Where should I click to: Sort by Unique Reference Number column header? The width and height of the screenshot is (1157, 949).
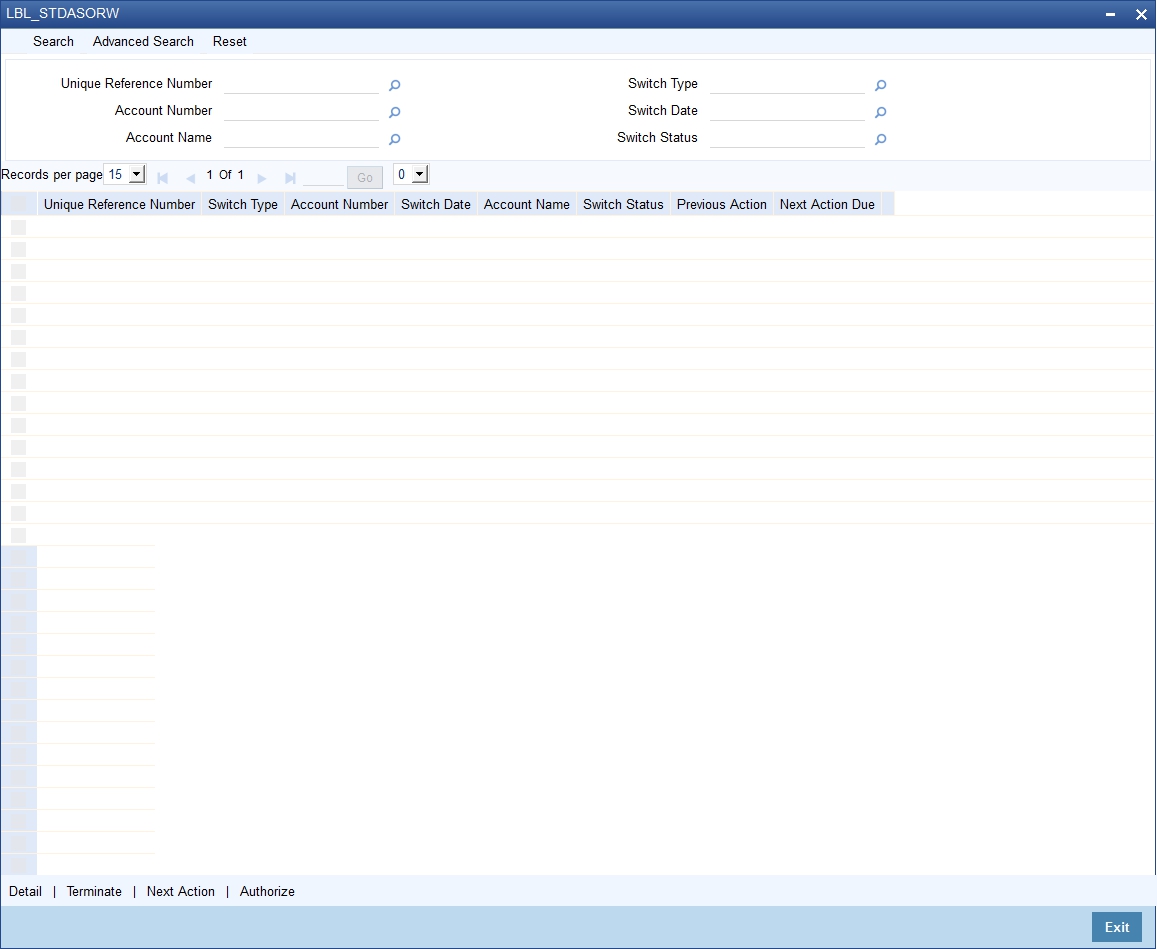click(120, 204)
